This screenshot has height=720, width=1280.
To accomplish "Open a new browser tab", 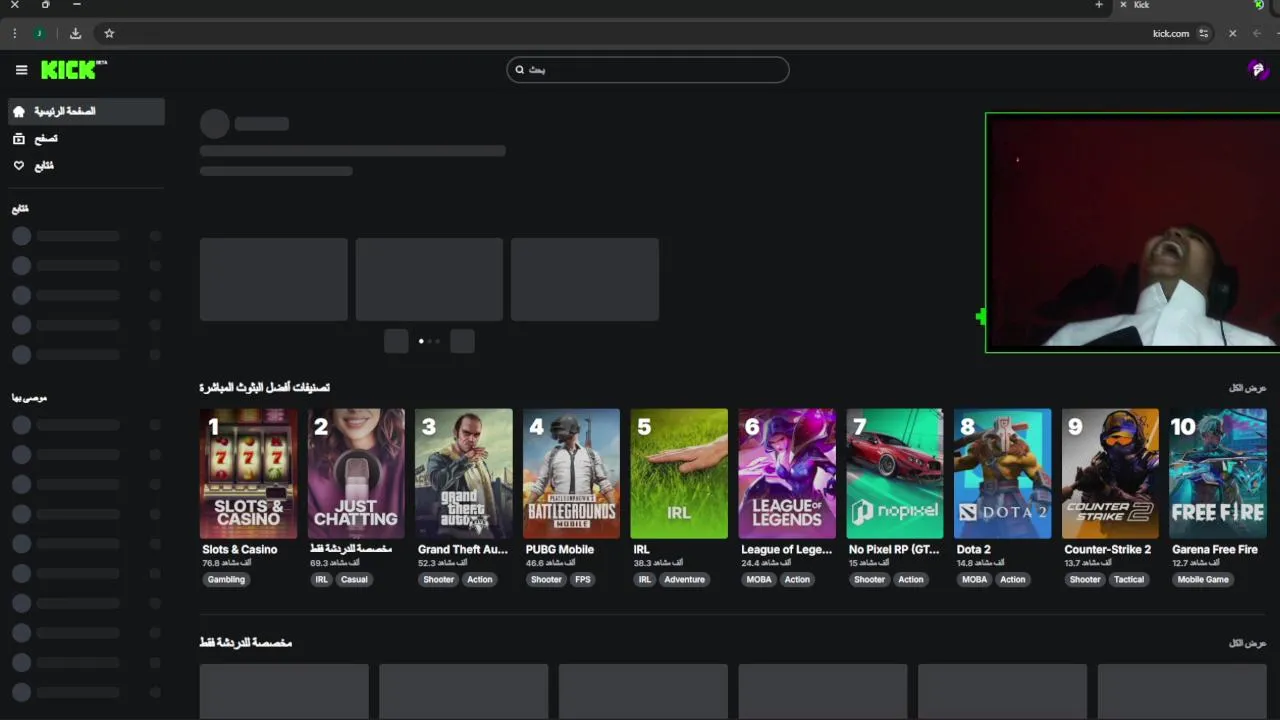I will 1099,5.
